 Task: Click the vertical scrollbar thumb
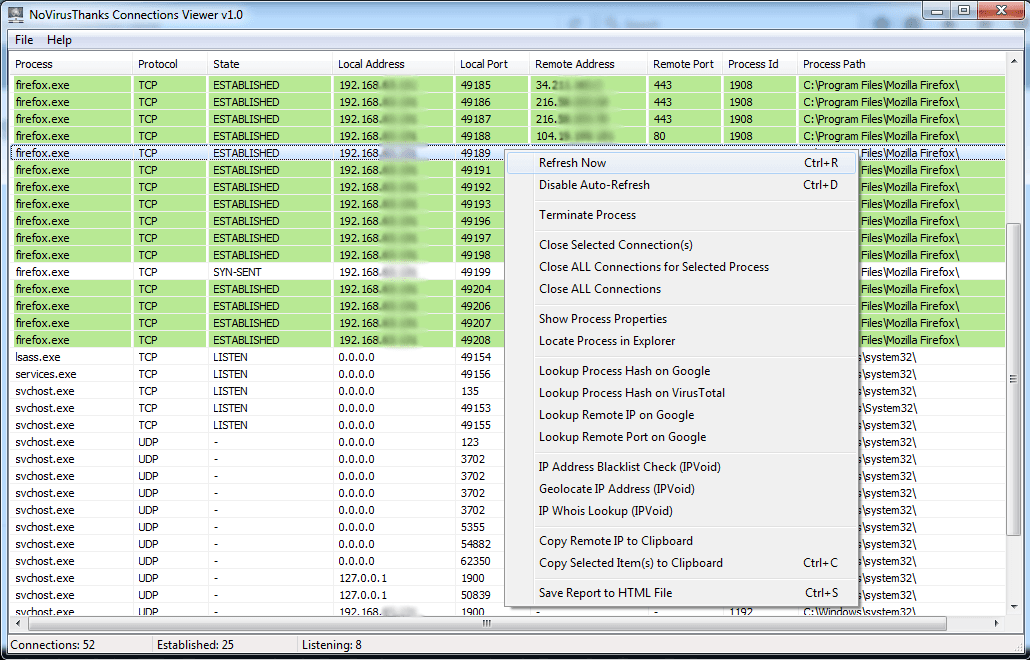click(1014, 379)
